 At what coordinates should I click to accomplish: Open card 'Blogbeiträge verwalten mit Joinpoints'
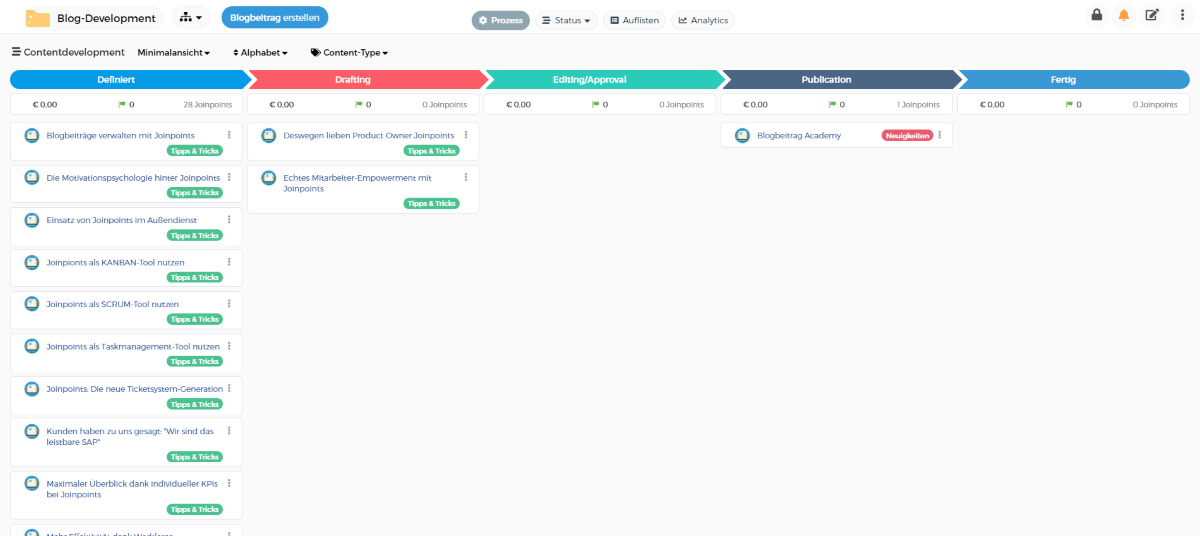[x=120, y=135]
